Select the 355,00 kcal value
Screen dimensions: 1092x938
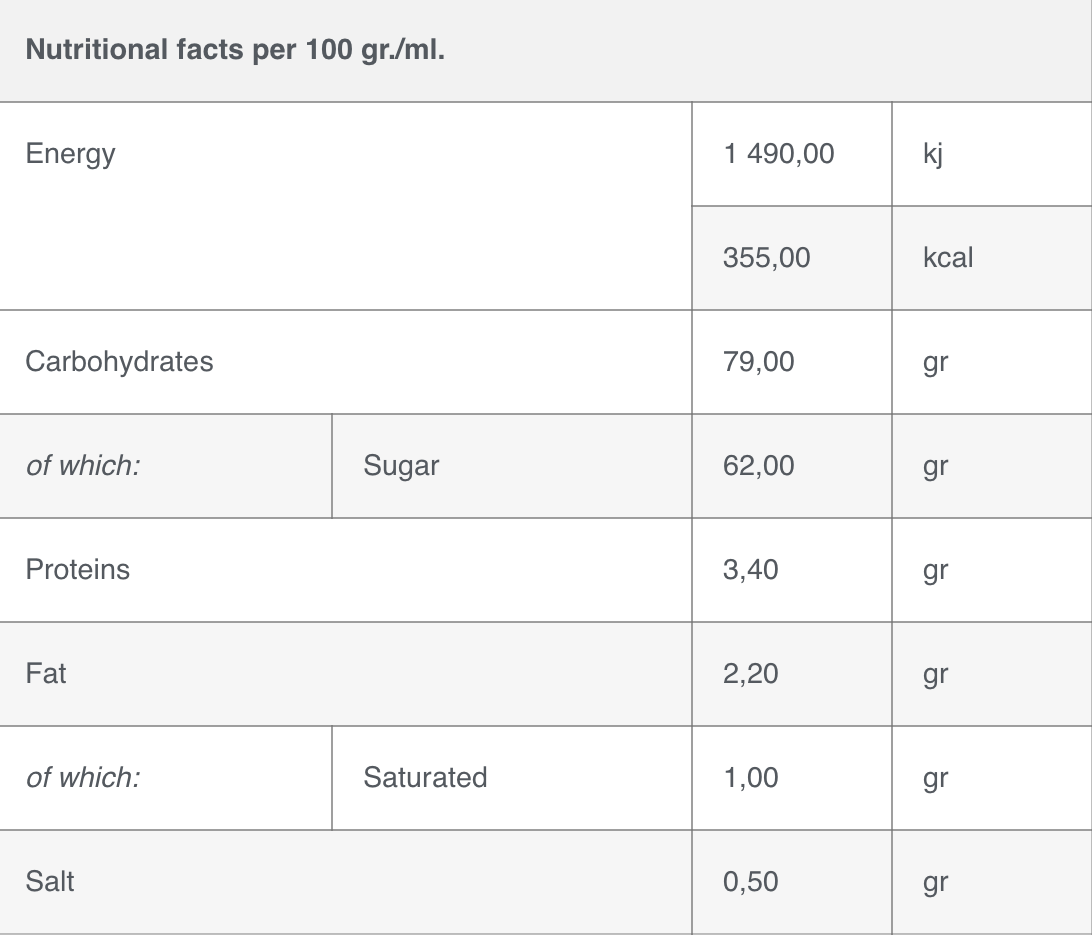coord(766,258)
